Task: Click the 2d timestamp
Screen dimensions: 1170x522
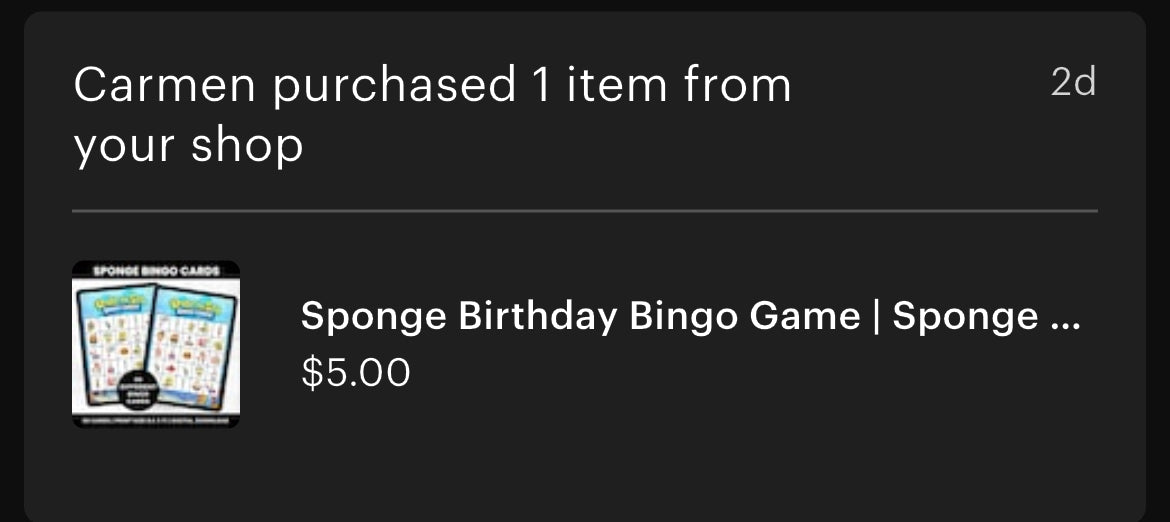Action: tap(1073, 83)
